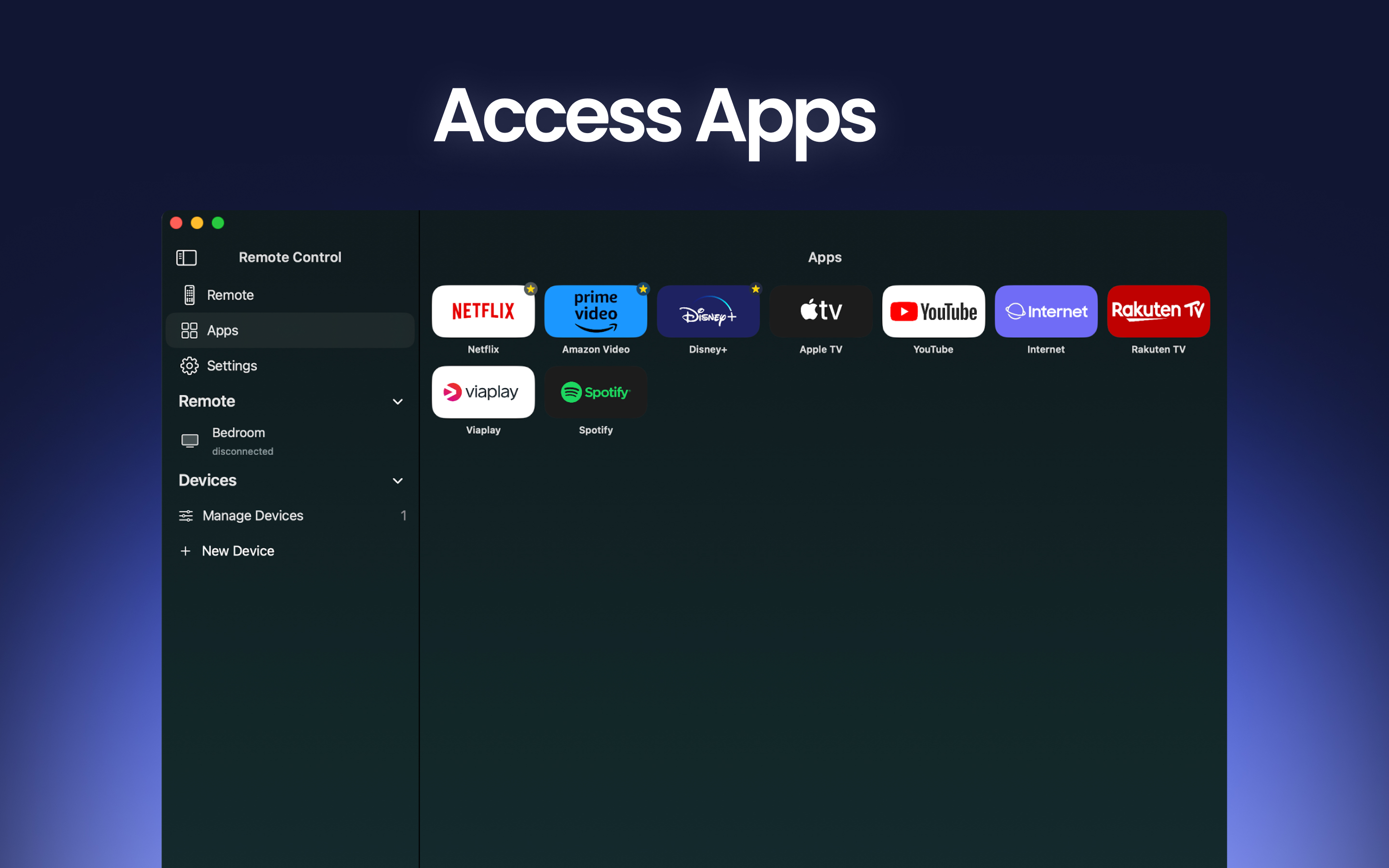Launch the Spotify app tile
This screenshot has width=1389, height=868.
pyautogui.click(x=595, y=392)
